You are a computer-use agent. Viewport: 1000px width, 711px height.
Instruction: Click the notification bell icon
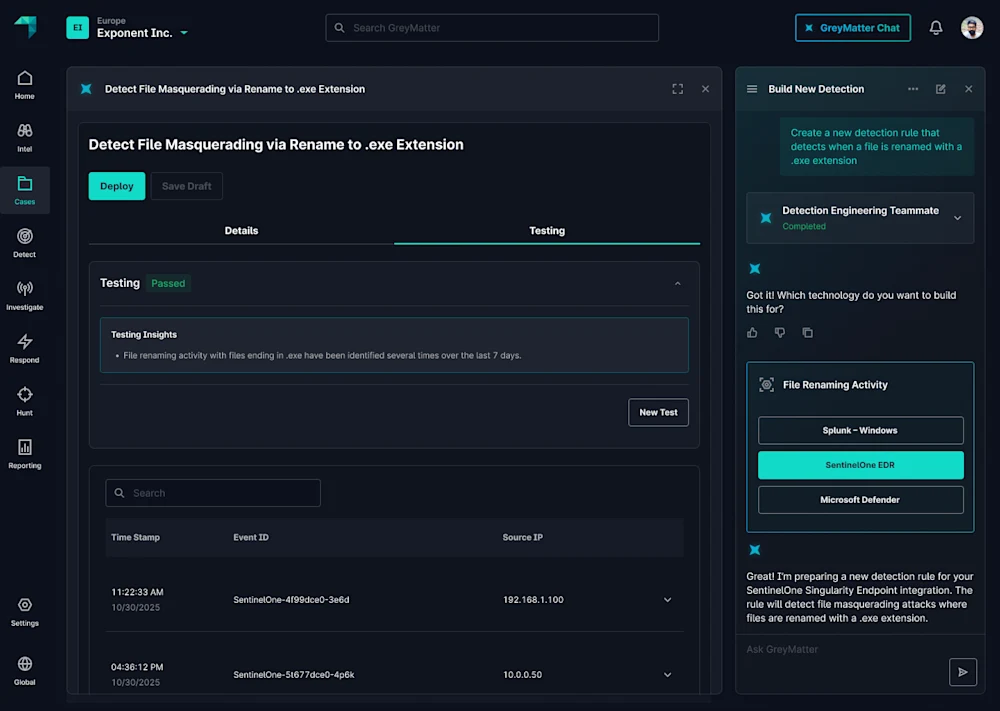coord(936,27)
